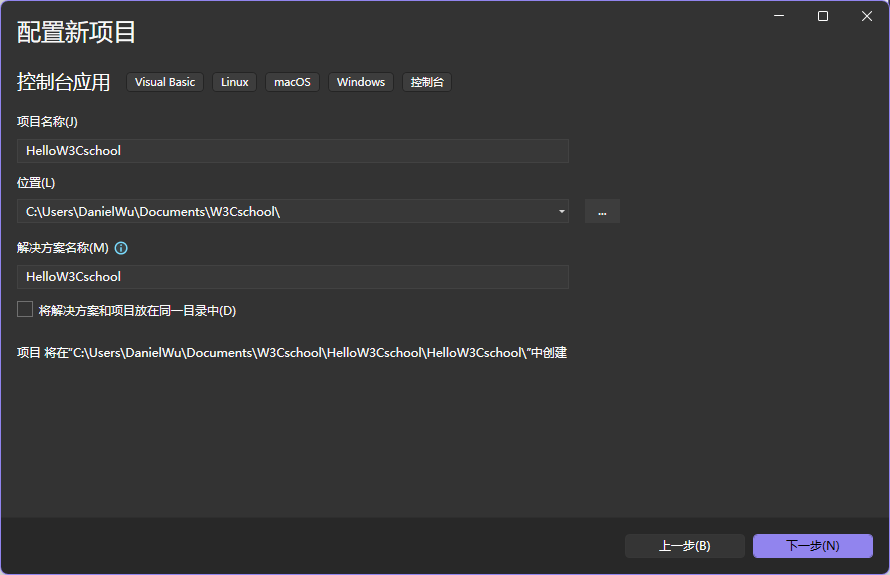Viewport: 890px width, 575px height.
Task: Select the Visual Basic tag
Action: [165, 82]
